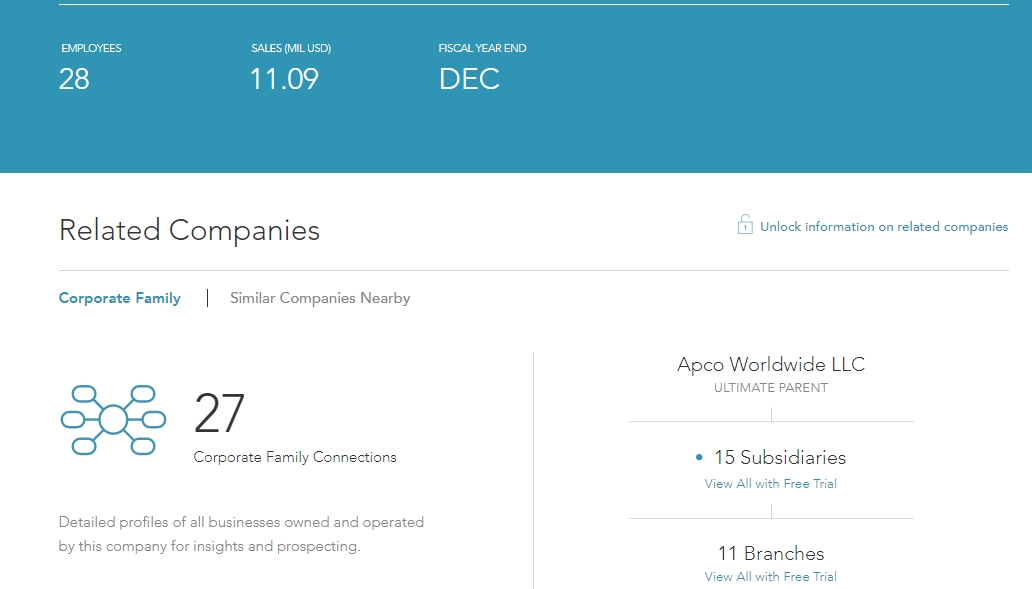Open the Similar Companies Nearby tab
The height and width of the screenshot is (589, 1032).
click(320, 298)
